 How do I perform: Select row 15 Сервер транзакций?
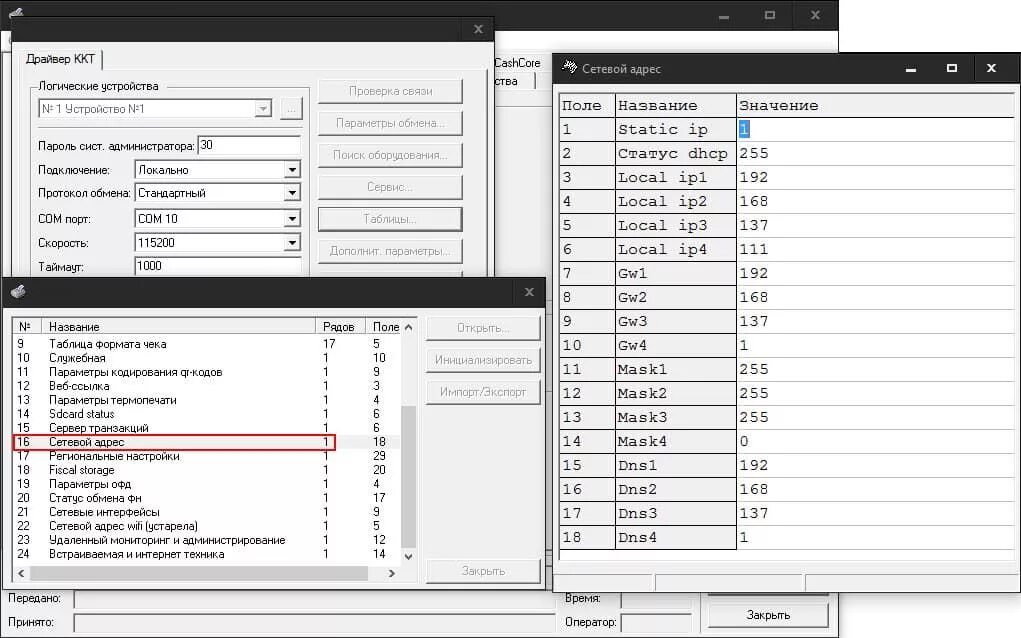(206, 428)
